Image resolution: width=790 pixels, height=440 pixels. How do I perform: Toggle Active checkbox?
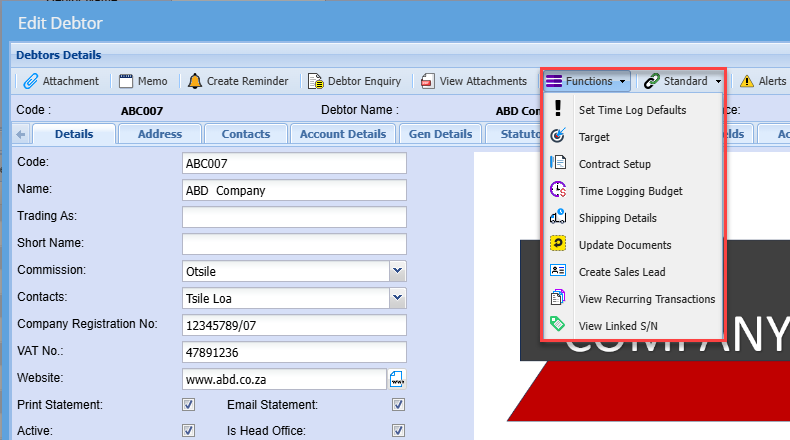point(188,431)
